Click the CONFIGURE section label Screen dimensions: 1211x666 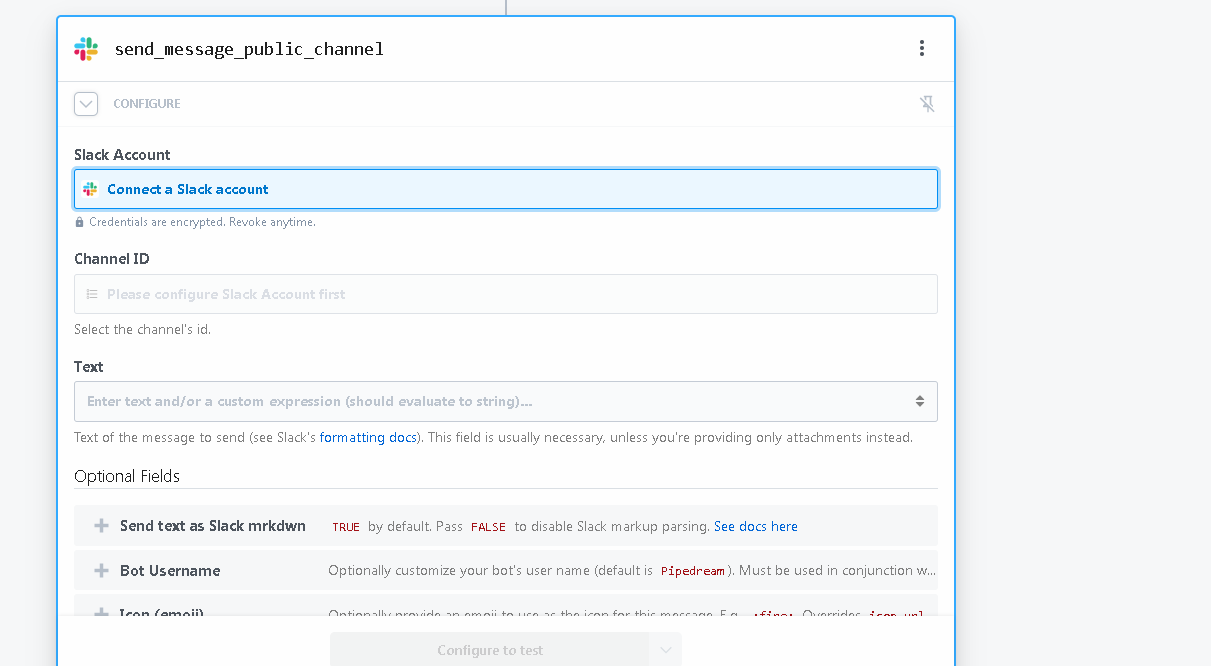point(147,104)
